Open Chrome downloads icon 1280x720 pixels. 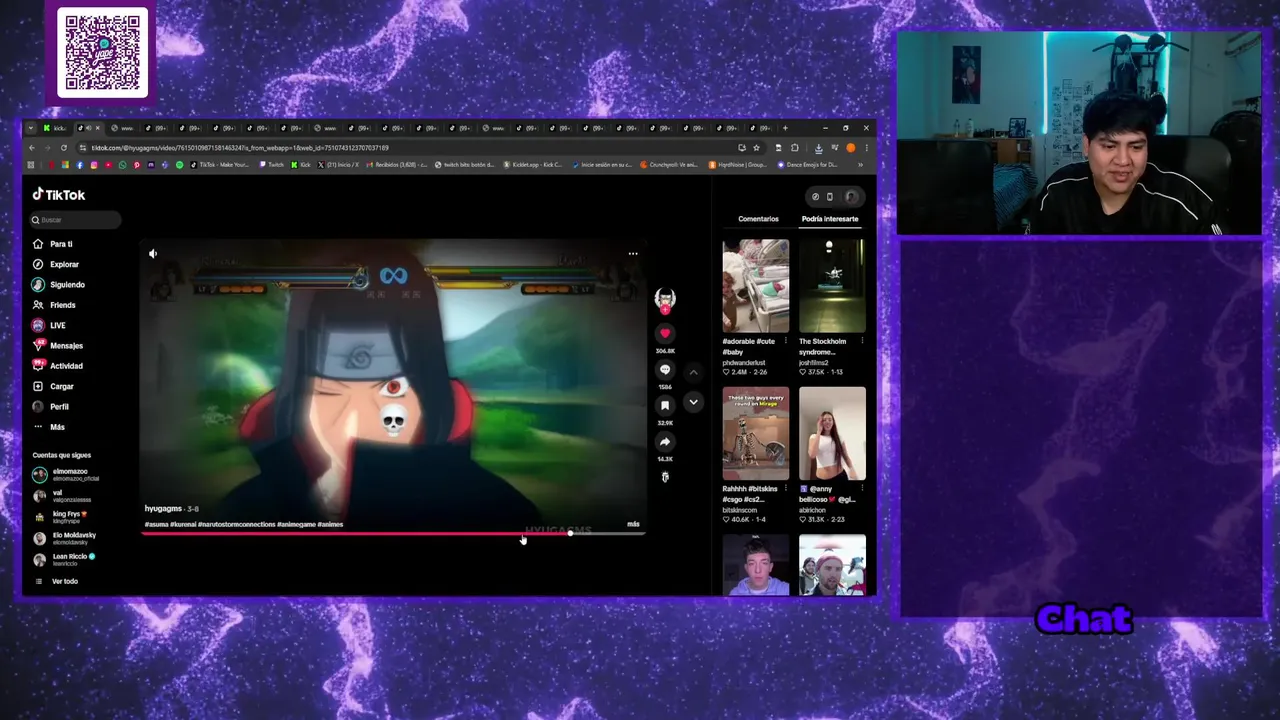[819, 148]
